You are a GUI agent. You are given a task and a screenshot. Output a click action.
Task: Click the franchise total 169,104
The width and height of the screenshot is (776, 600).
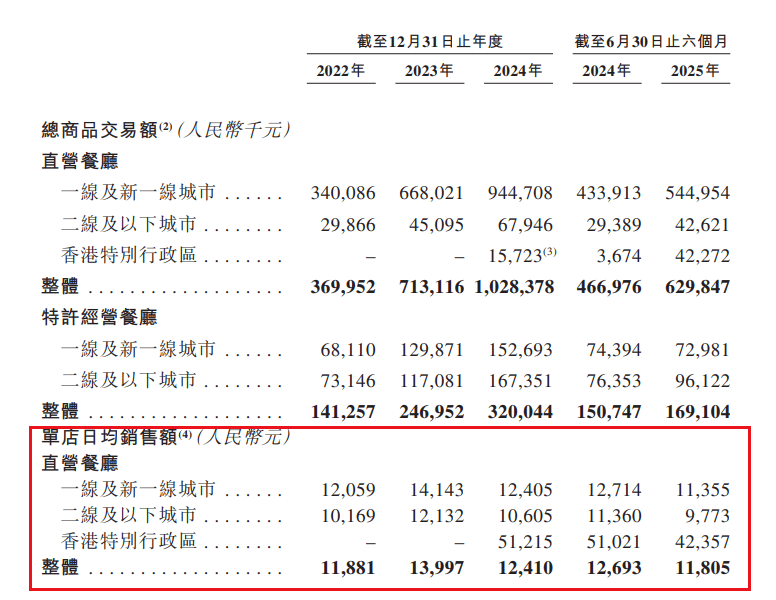(x=697, y=411)
